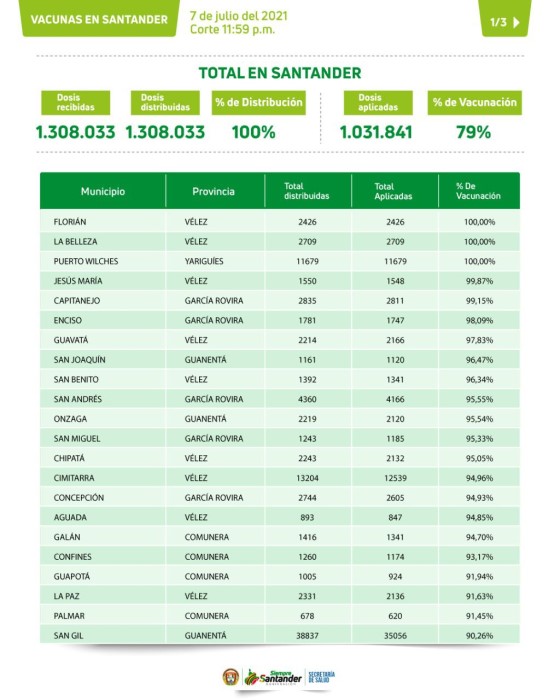This screenshot has height=700, width=560.
Task: Click the % de Vacunación summary label
Action: [x=474, y=103]
